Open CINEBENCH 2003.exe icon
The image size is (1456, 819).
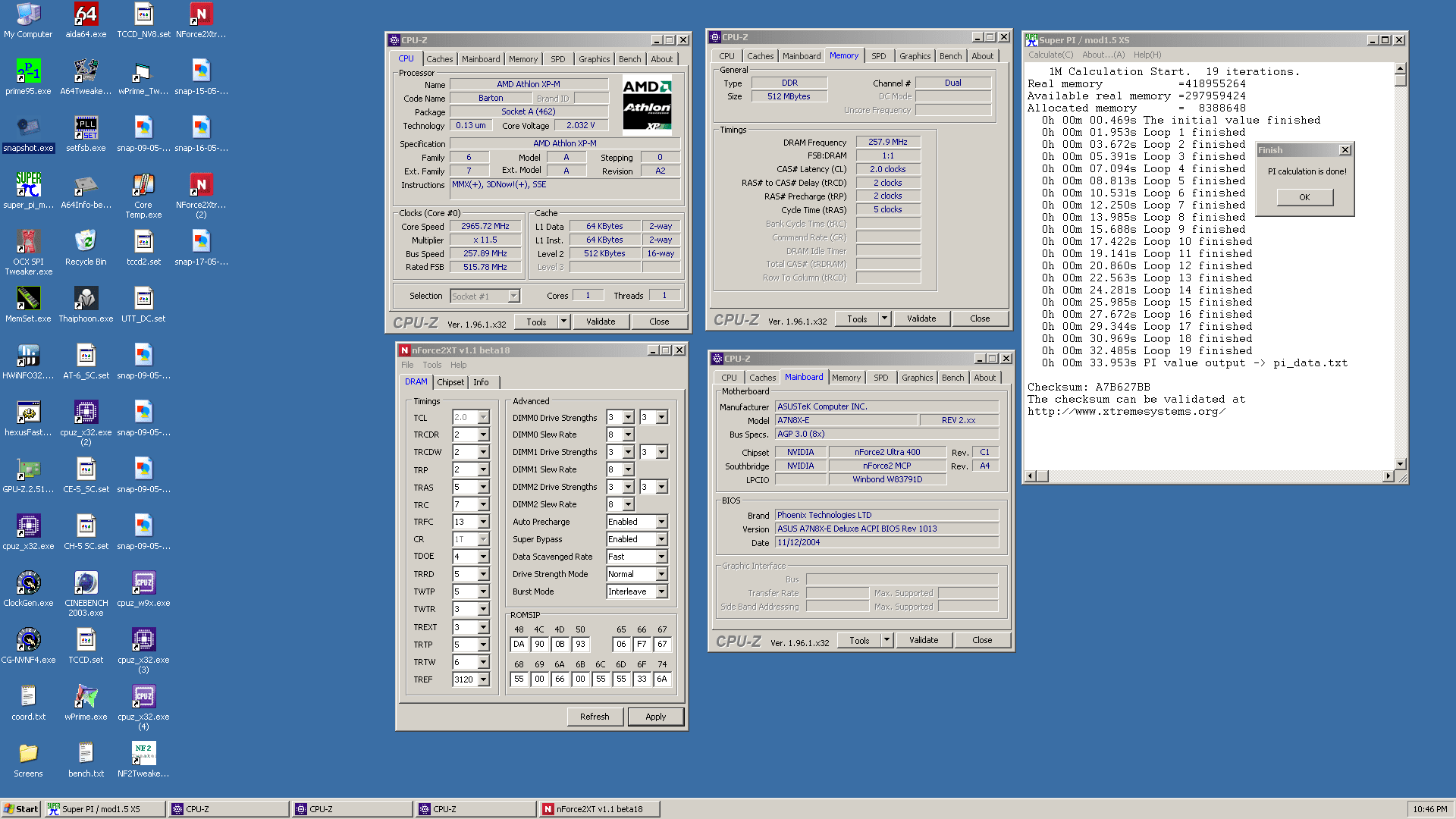pyautogui.click(x=86, y=593)
